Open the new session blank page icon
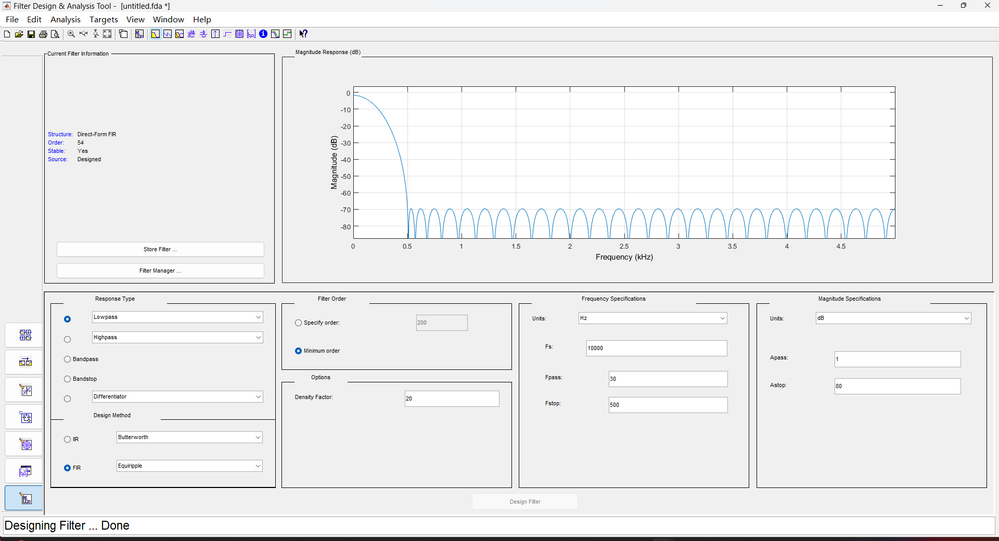Viewport: 999px width, 541px height. tap(7, 34)
